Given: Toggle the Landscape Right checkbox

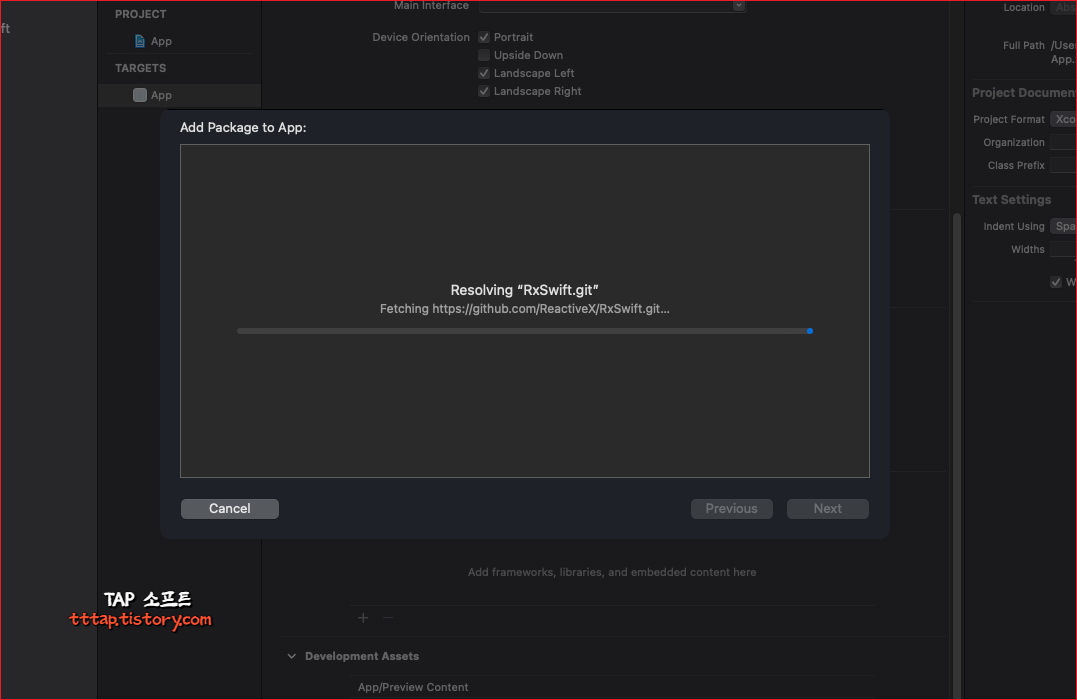Looking at the screenshot, I should click(x=484, y=91).
